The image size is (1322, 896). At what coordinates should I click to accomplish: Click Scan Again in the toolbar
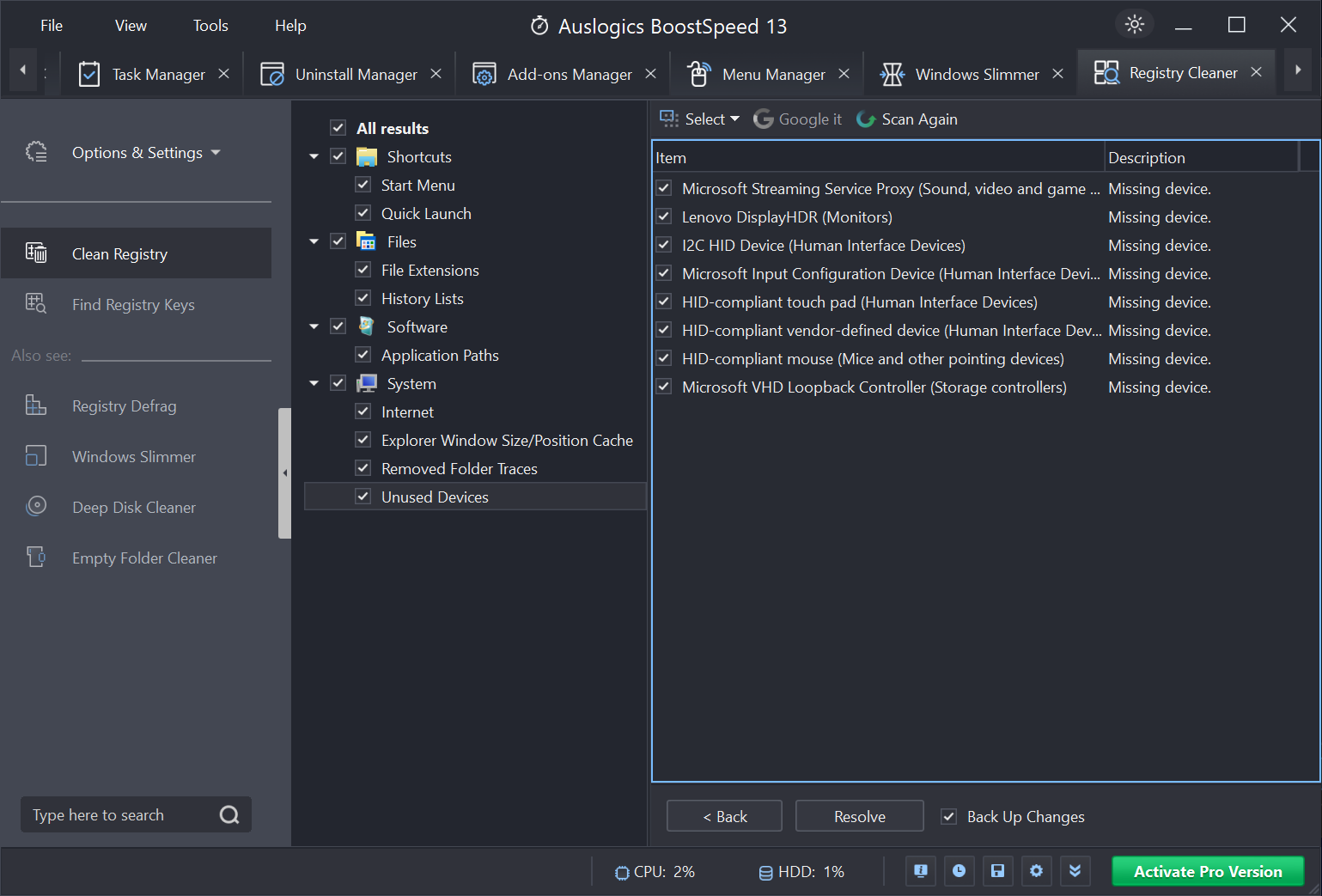[x=907, y=119]
